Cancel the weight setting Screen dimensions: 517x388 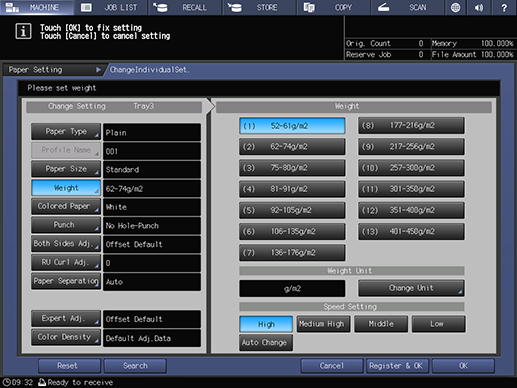(332, 366)
